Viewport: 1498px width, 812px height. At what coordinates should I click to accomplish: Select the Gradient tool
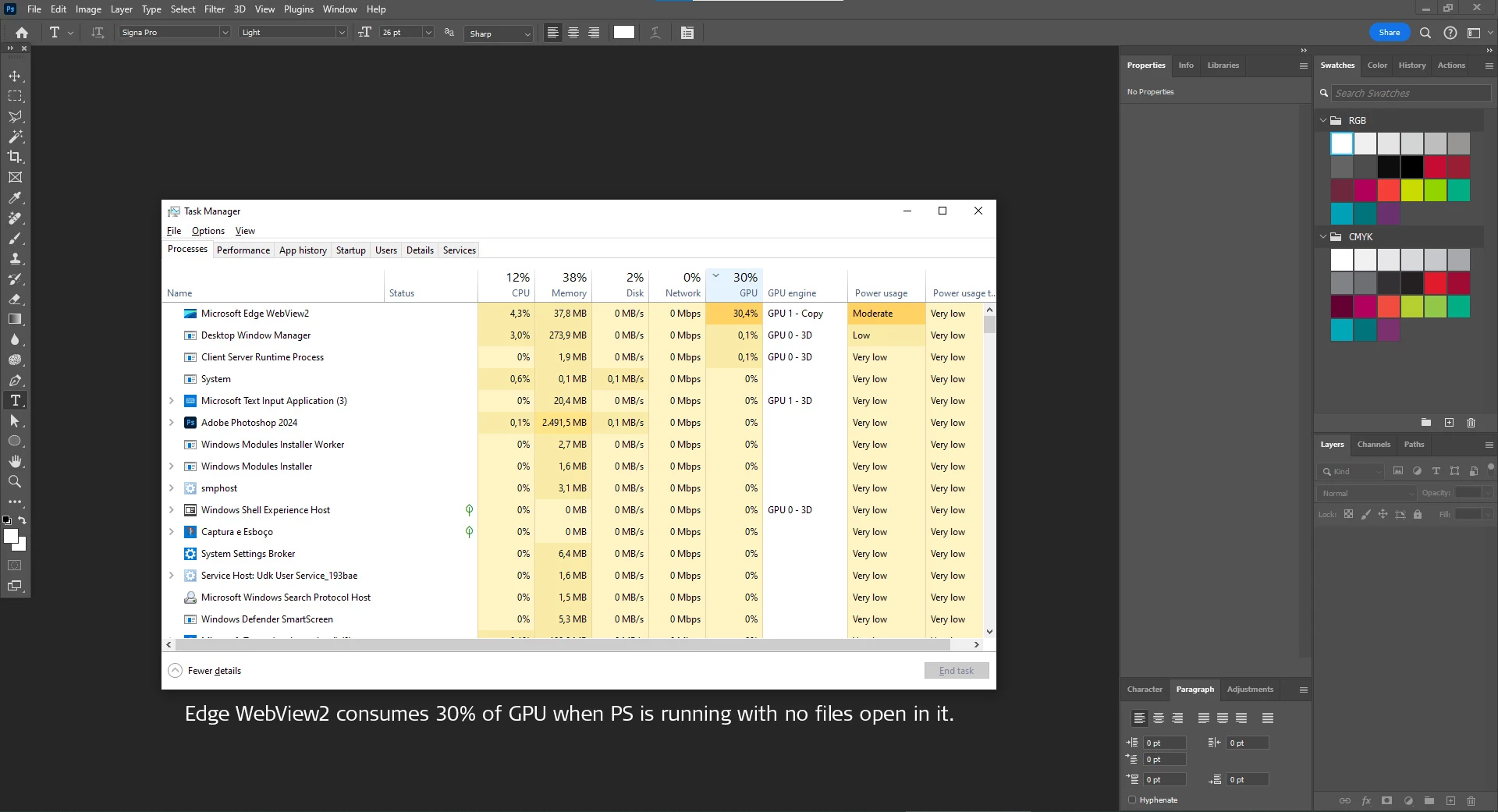[15, 319]
